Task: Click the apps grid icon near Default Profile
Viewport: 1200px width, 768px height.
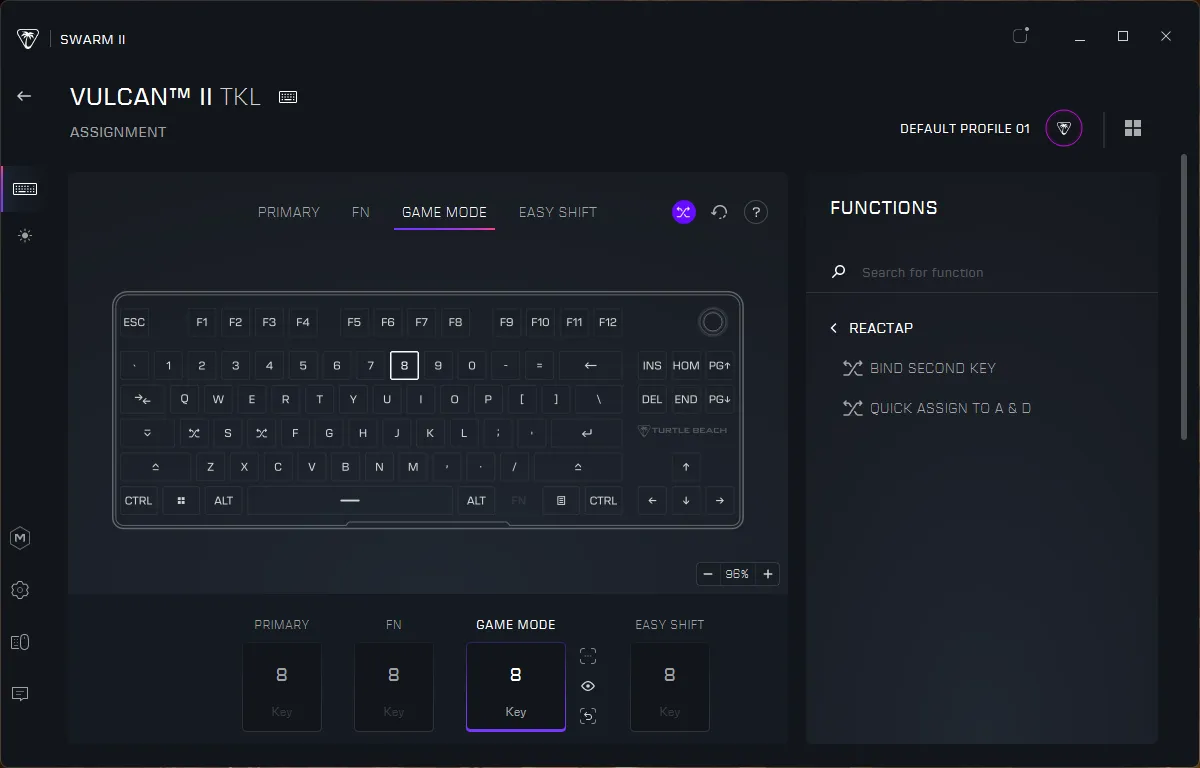Action: coord(1133,128)
